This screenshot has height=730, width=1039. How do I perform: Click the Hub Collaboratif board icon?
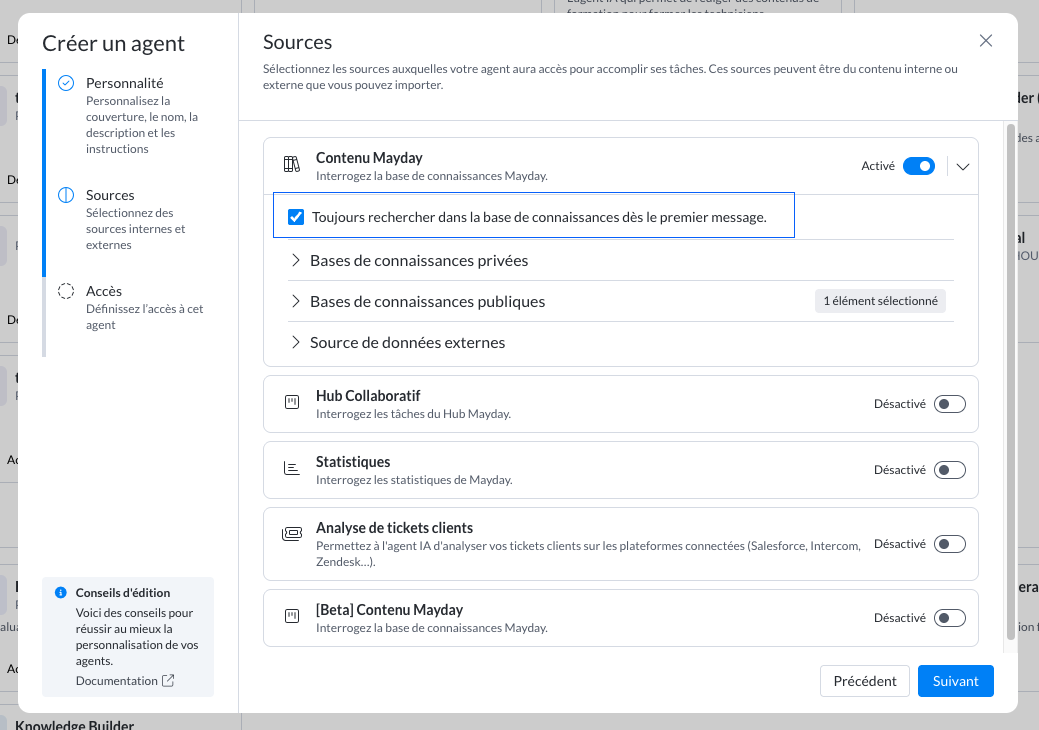[x=291, y=403]
